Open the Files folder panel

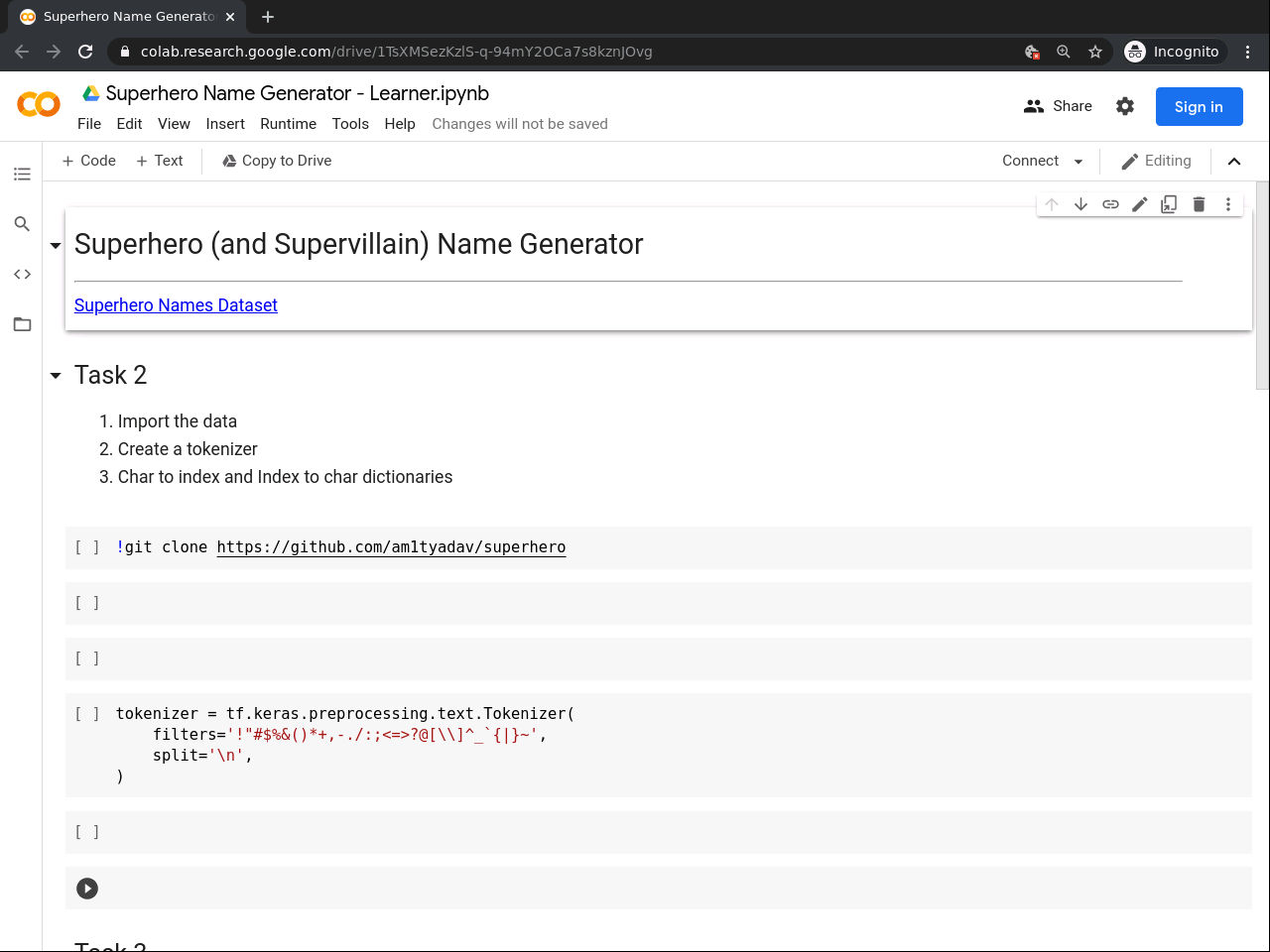point(22,324)
